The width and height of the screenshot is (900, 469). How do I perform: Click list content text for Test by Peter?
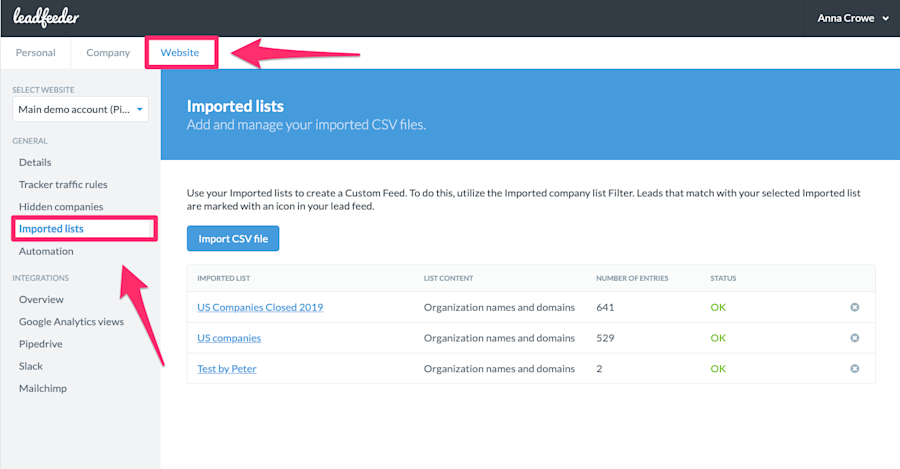tap(499, 369)
